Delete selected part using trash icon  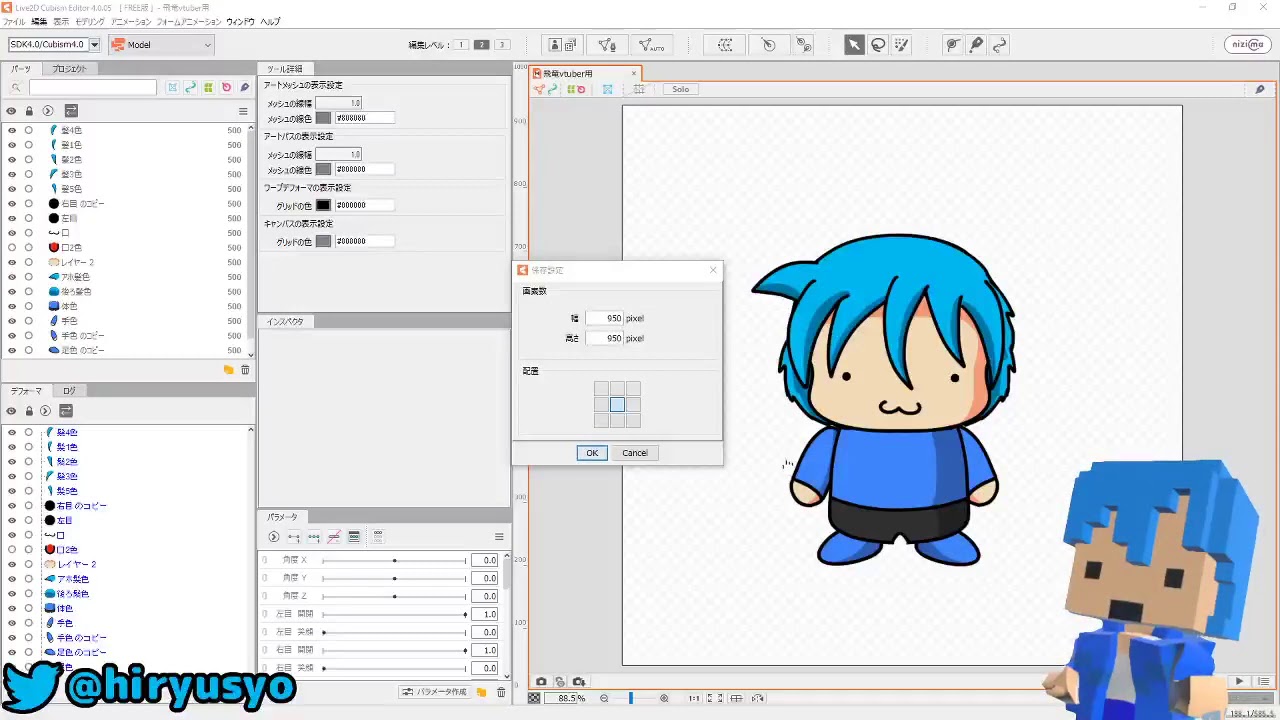(245, 370)
